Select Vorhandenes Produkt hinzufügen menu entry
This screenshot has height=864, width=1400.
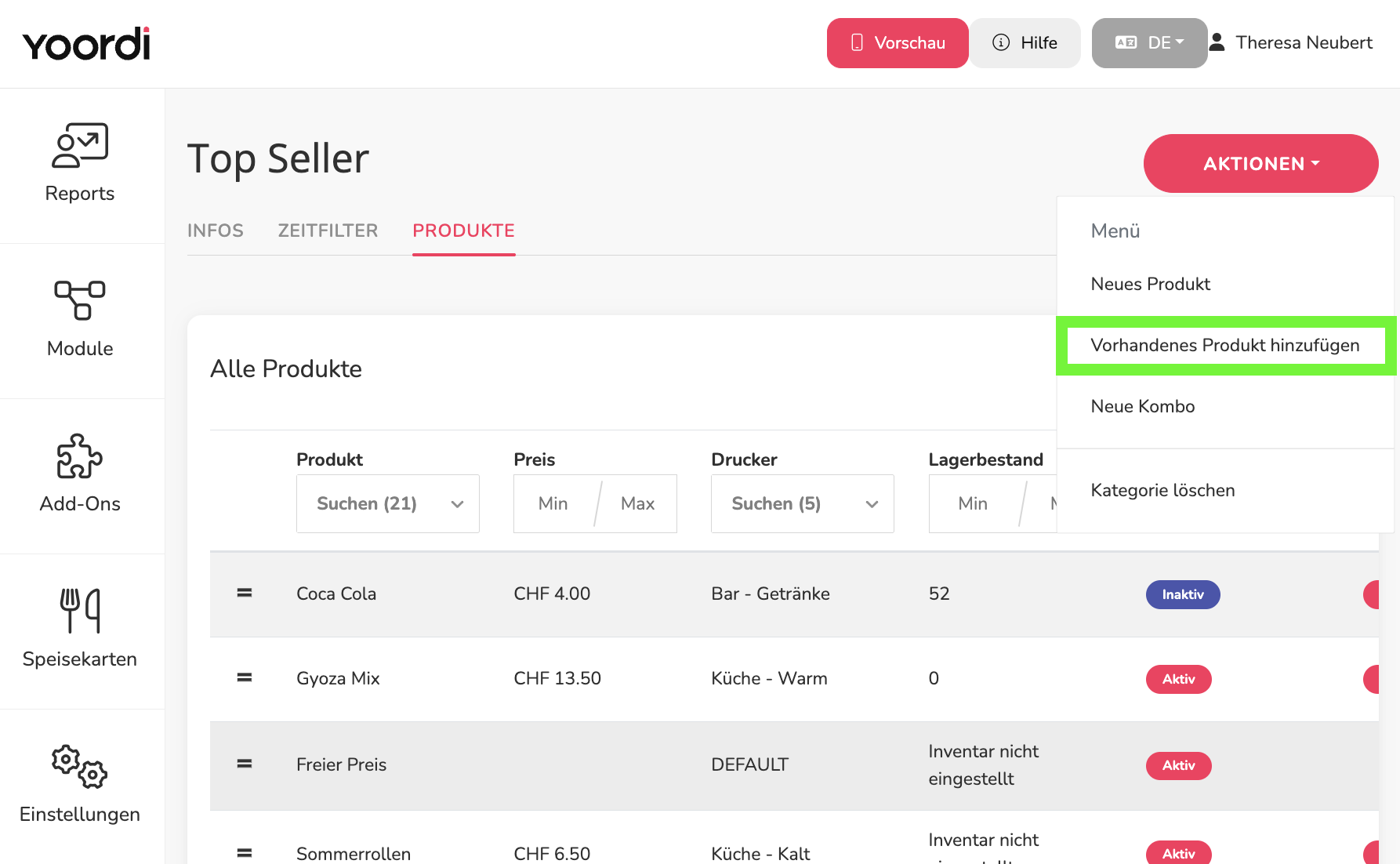click(x=1225, y=346)
